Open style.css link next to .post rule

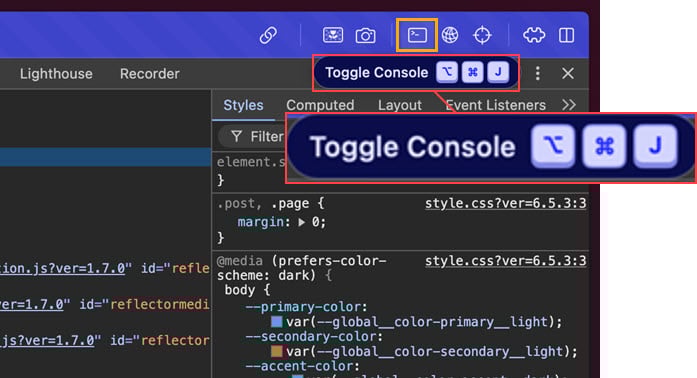[505, 203]
